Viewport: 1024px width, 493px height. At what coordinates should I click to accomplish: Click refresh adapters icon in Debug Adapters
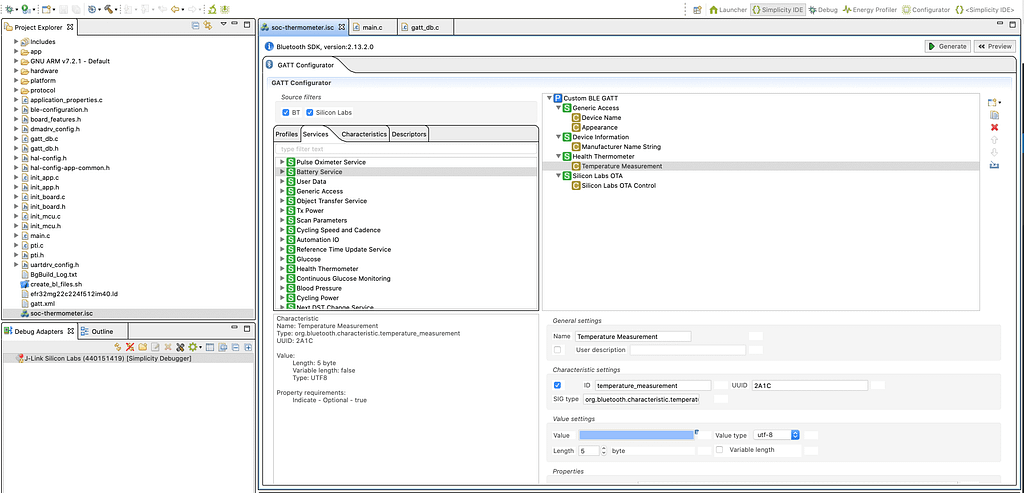pyautogui.click(x=118, y=347)
